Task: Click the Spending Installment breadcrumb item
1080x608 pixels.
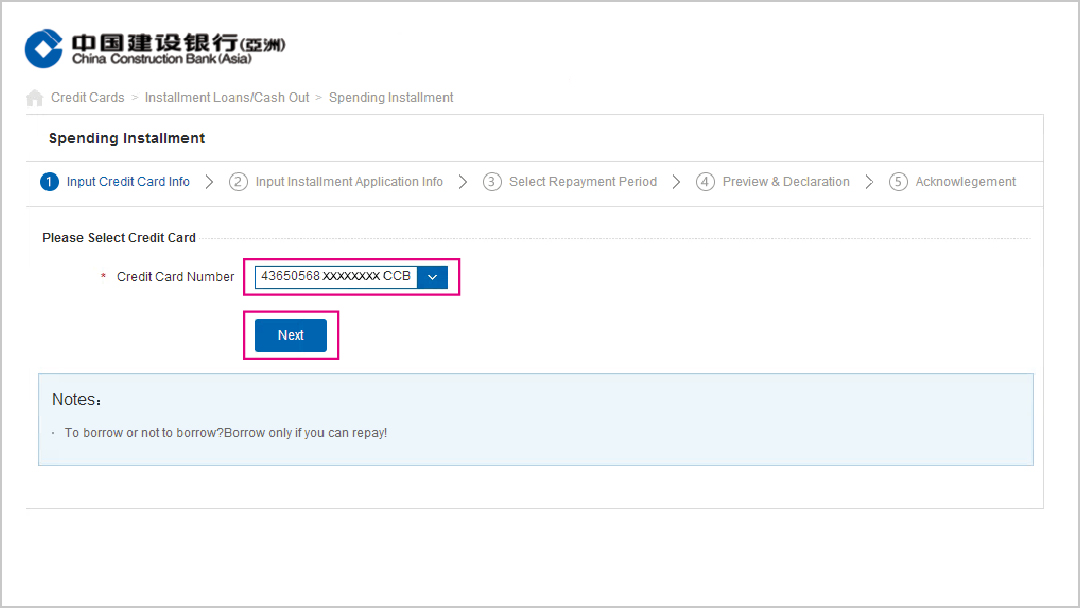Action: (391, 98)
